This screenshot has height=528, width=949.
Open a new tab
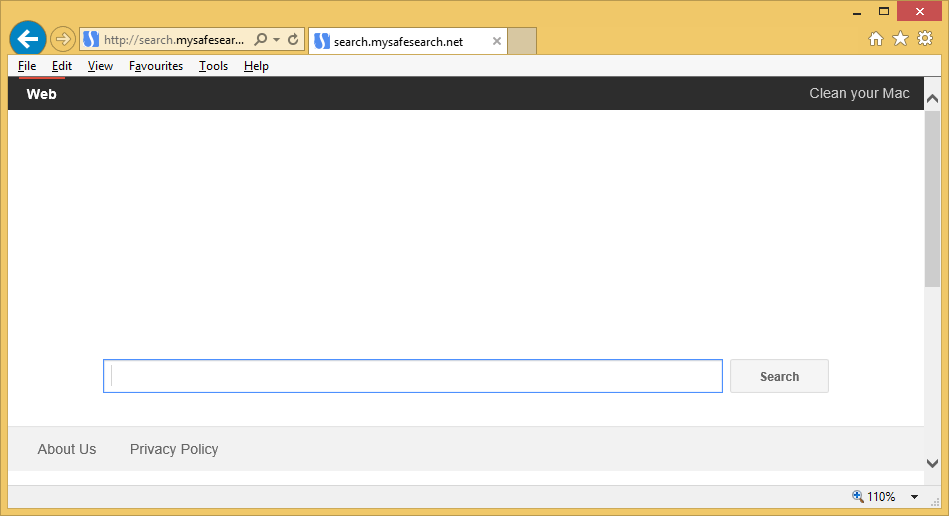coord(522,41)
